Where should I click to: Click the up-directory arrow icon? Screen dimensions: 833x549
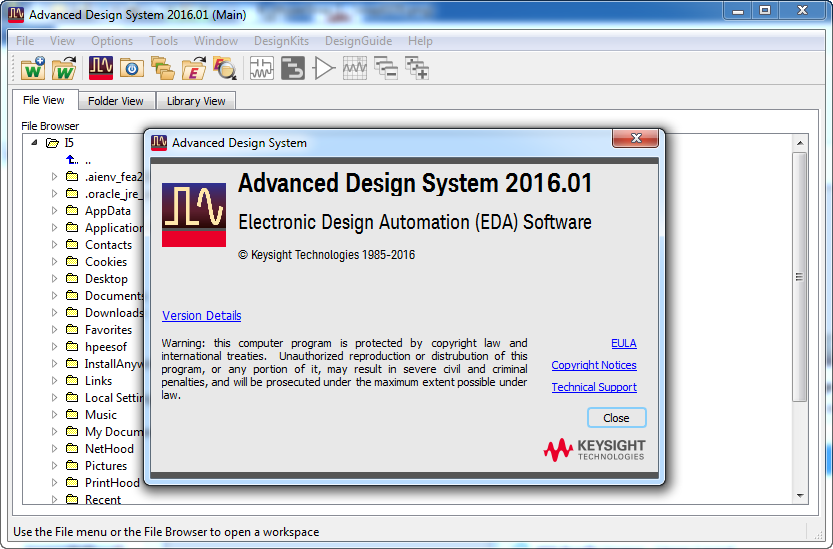point(72,159)
